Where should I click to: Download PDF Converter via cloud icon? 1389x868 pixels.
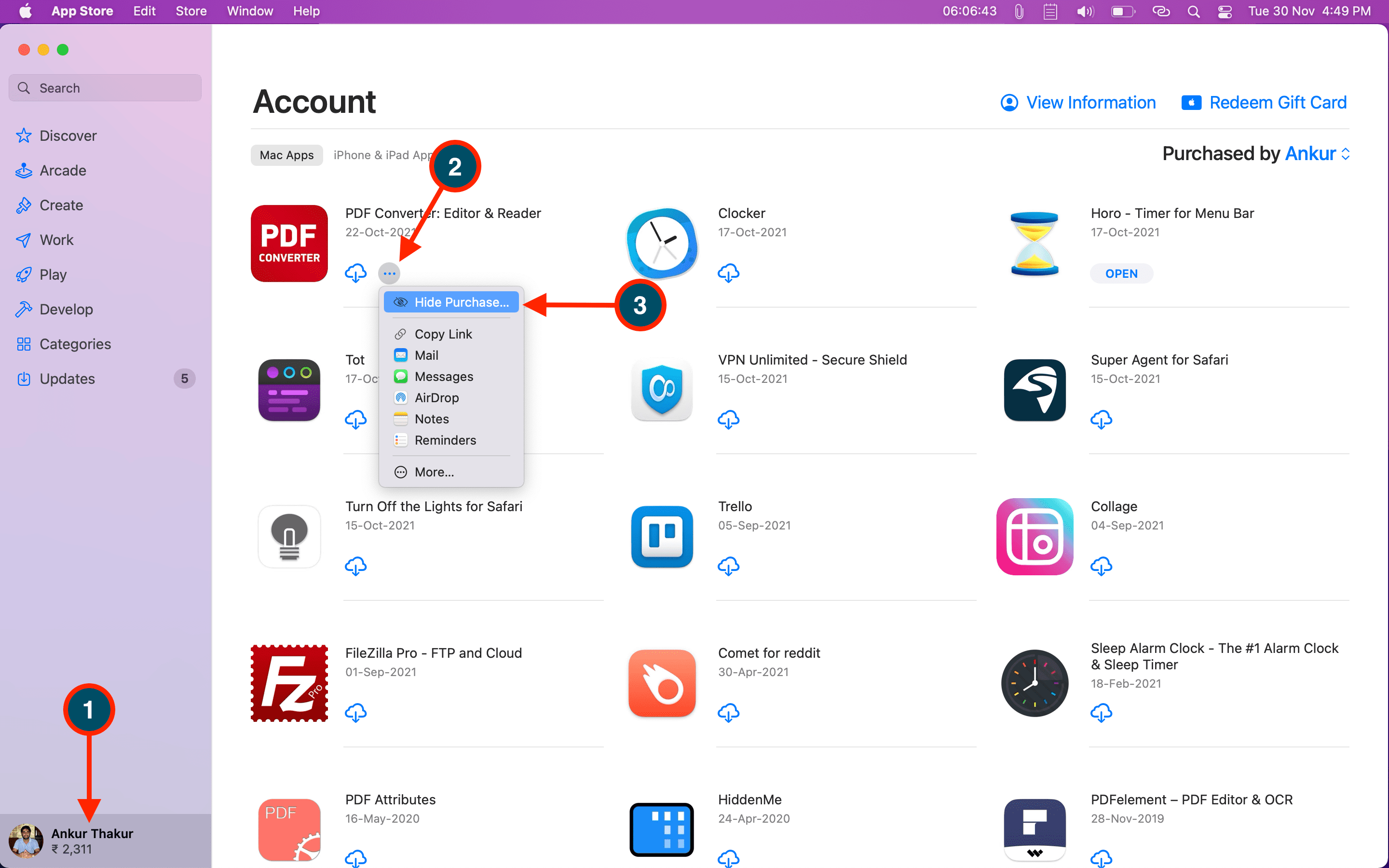pyautogui.click(x=356, y=273)
